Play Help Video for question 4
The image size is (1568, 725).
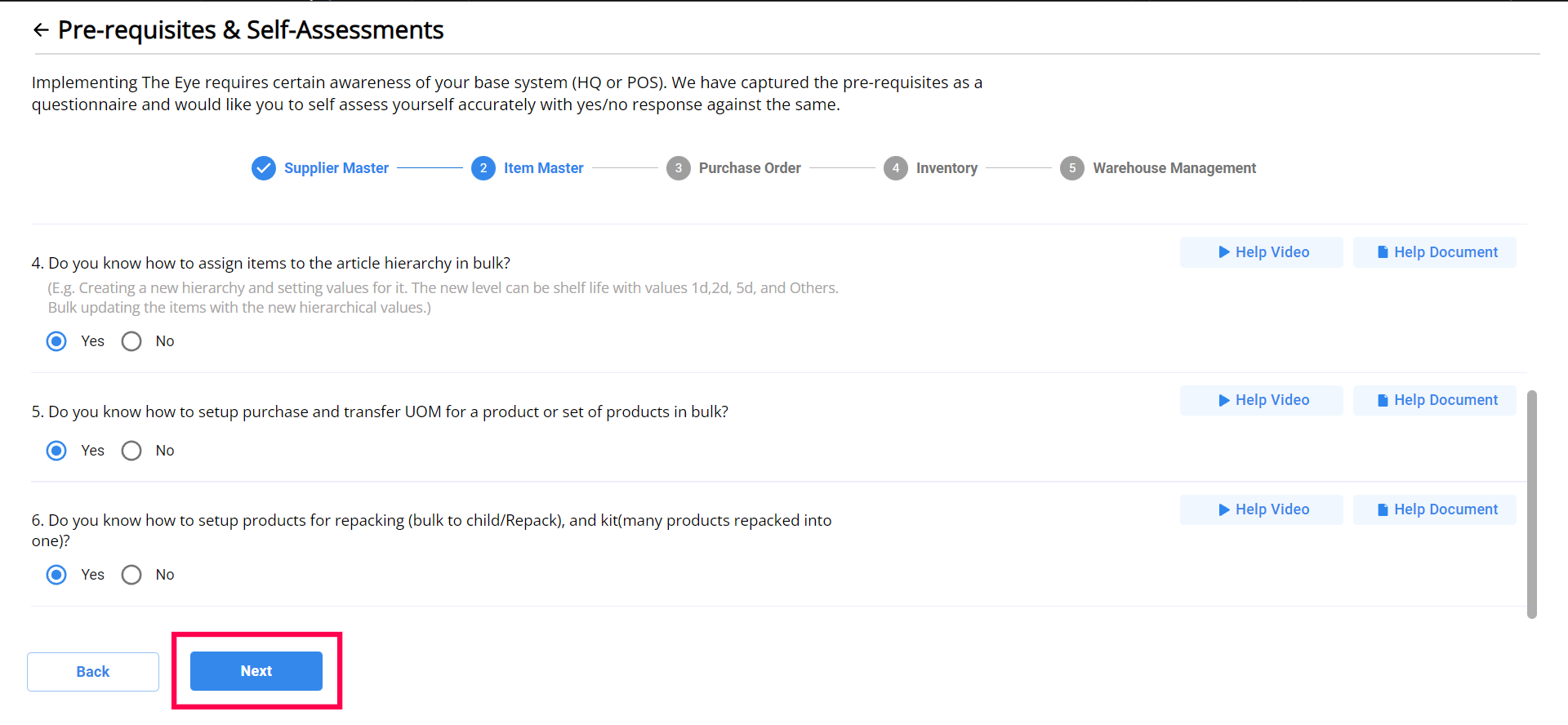1261,252
